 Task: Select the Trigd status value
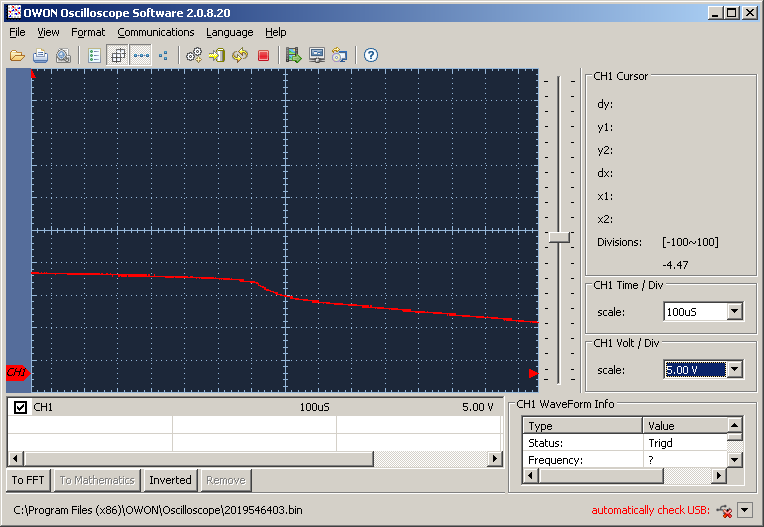click(x=660, y=443)
